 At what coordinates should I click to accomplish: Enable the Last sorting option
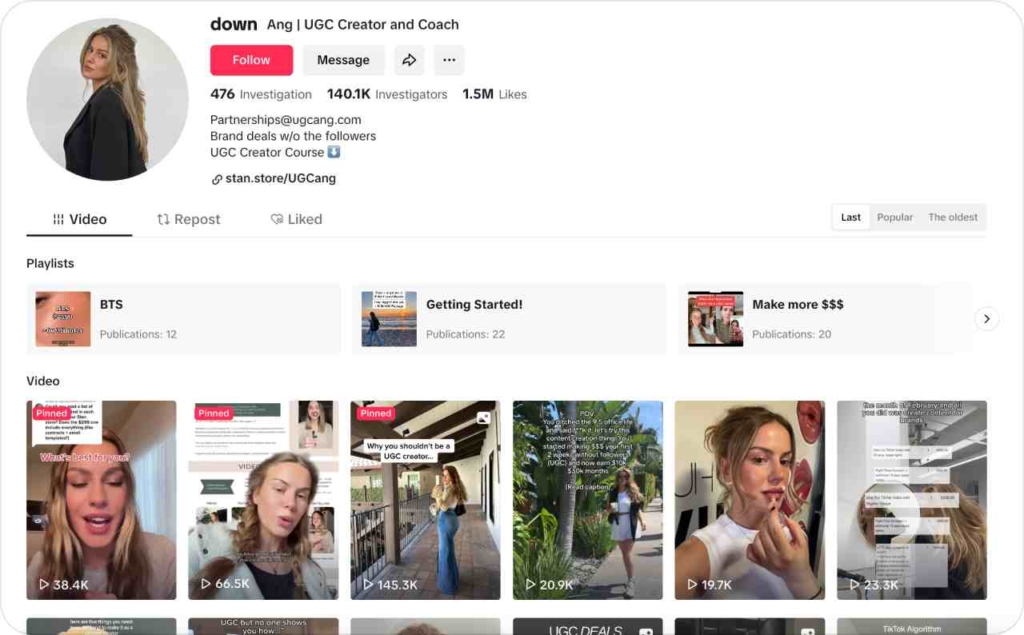coord(850,217)
